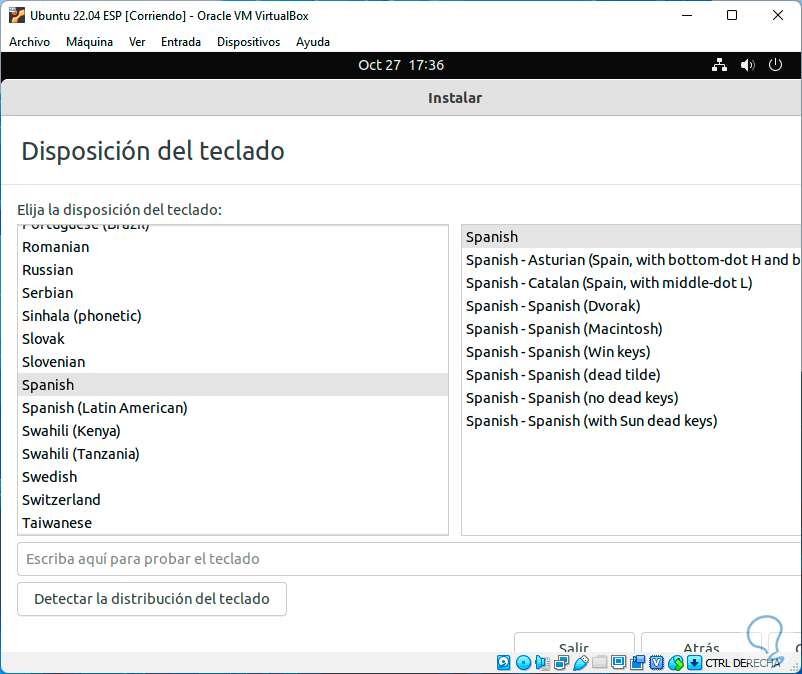
Task: Click the keyboard test input field
Action: coord(409,559)
